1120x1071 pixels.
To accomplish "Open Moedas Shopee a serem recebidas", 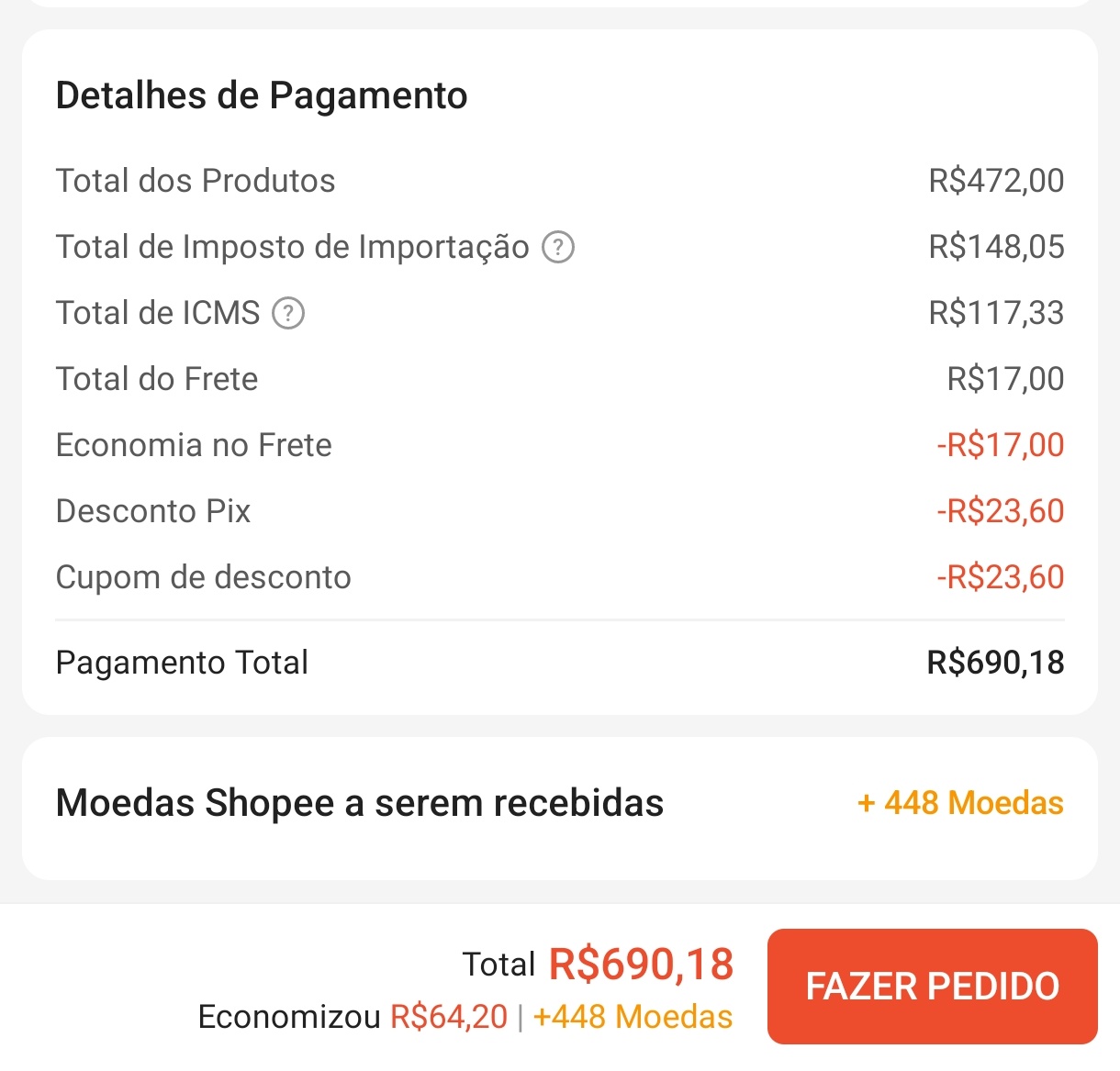I will (x=359, y=803).
